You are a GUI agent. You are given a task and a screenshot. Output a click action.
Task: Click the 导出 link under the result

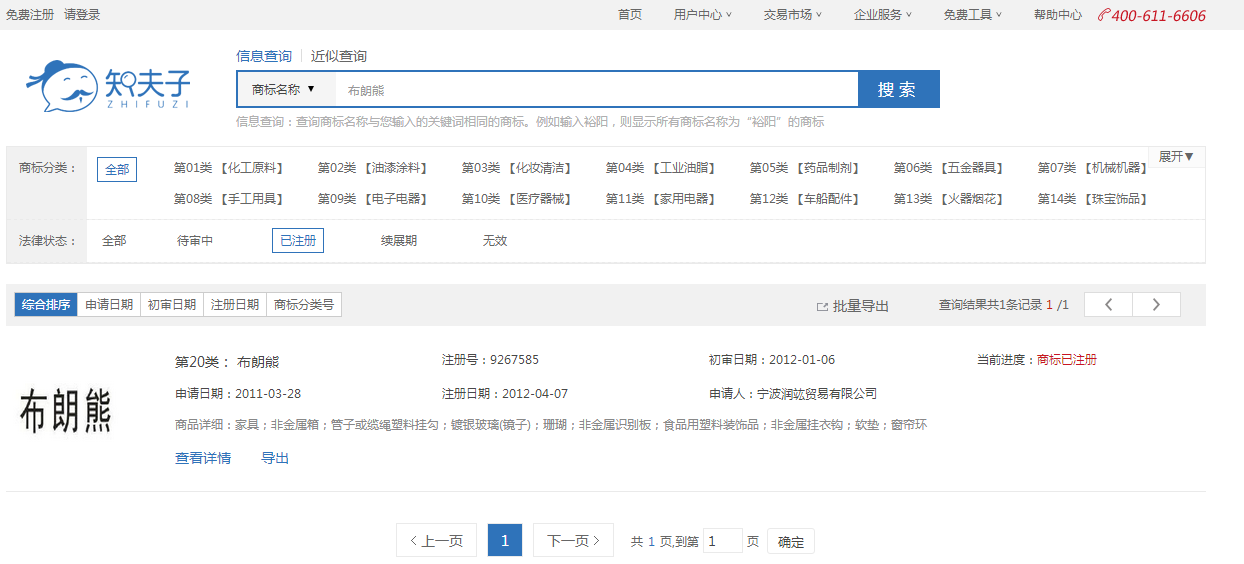[275, 458]
